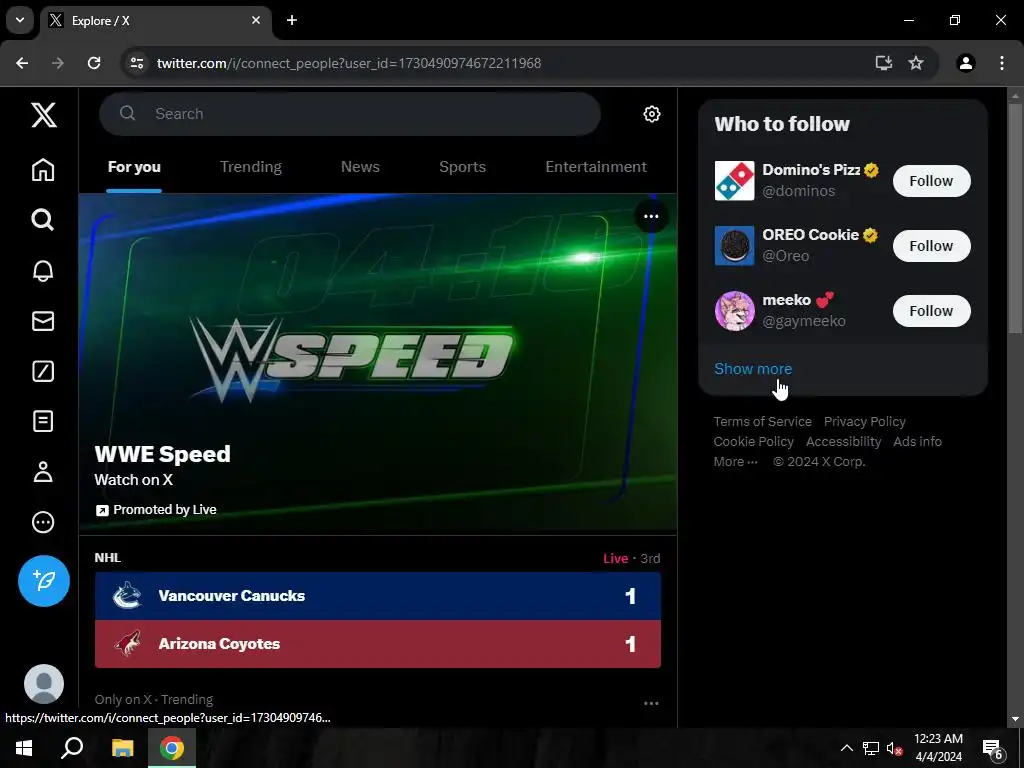The height and width of the screenshot is (768, 1024).
Task: Show hidden system tray icons
Action: [x=846, y=748]
